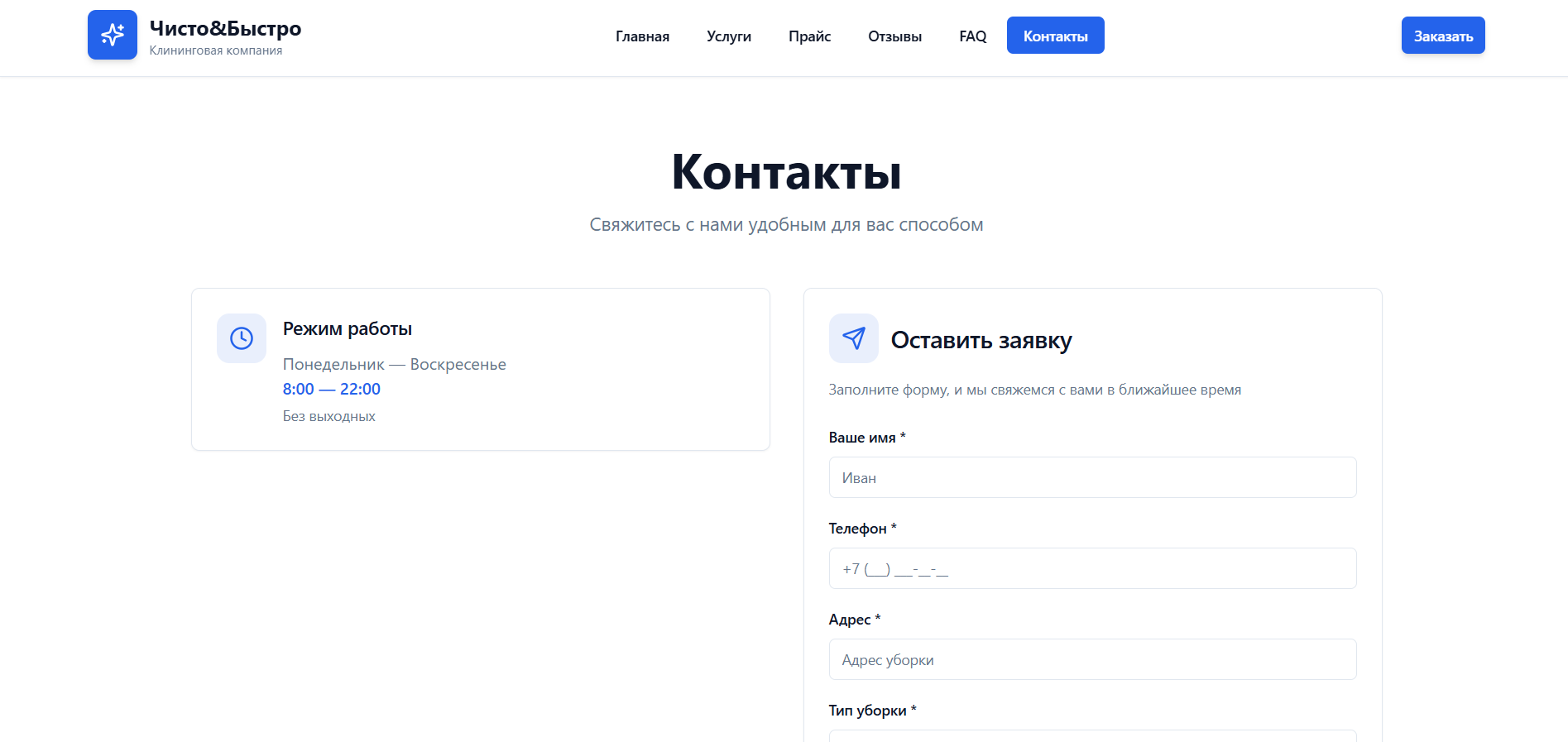
Task: Open the FAQ page
Action: click(x=972, y=36)
